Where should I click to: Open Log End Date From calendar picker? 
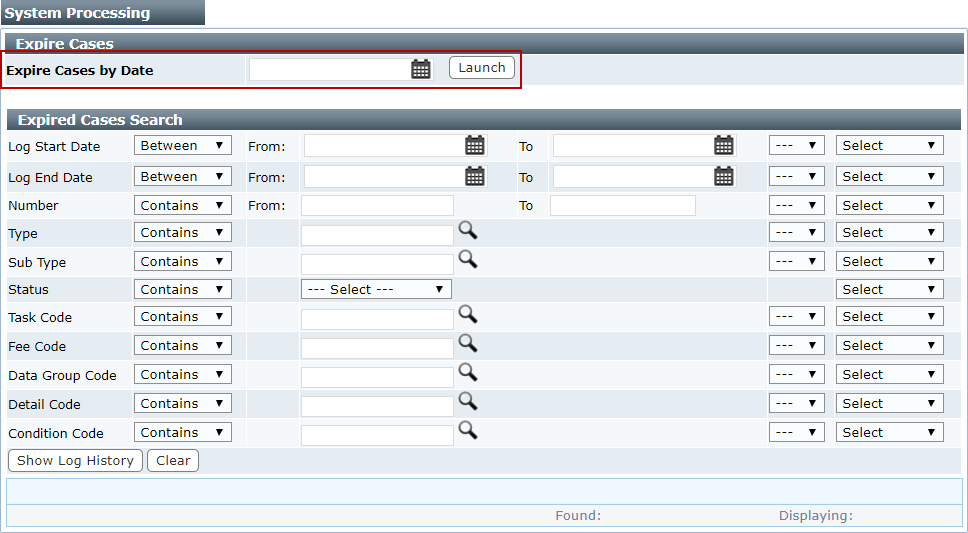point(475,176)
